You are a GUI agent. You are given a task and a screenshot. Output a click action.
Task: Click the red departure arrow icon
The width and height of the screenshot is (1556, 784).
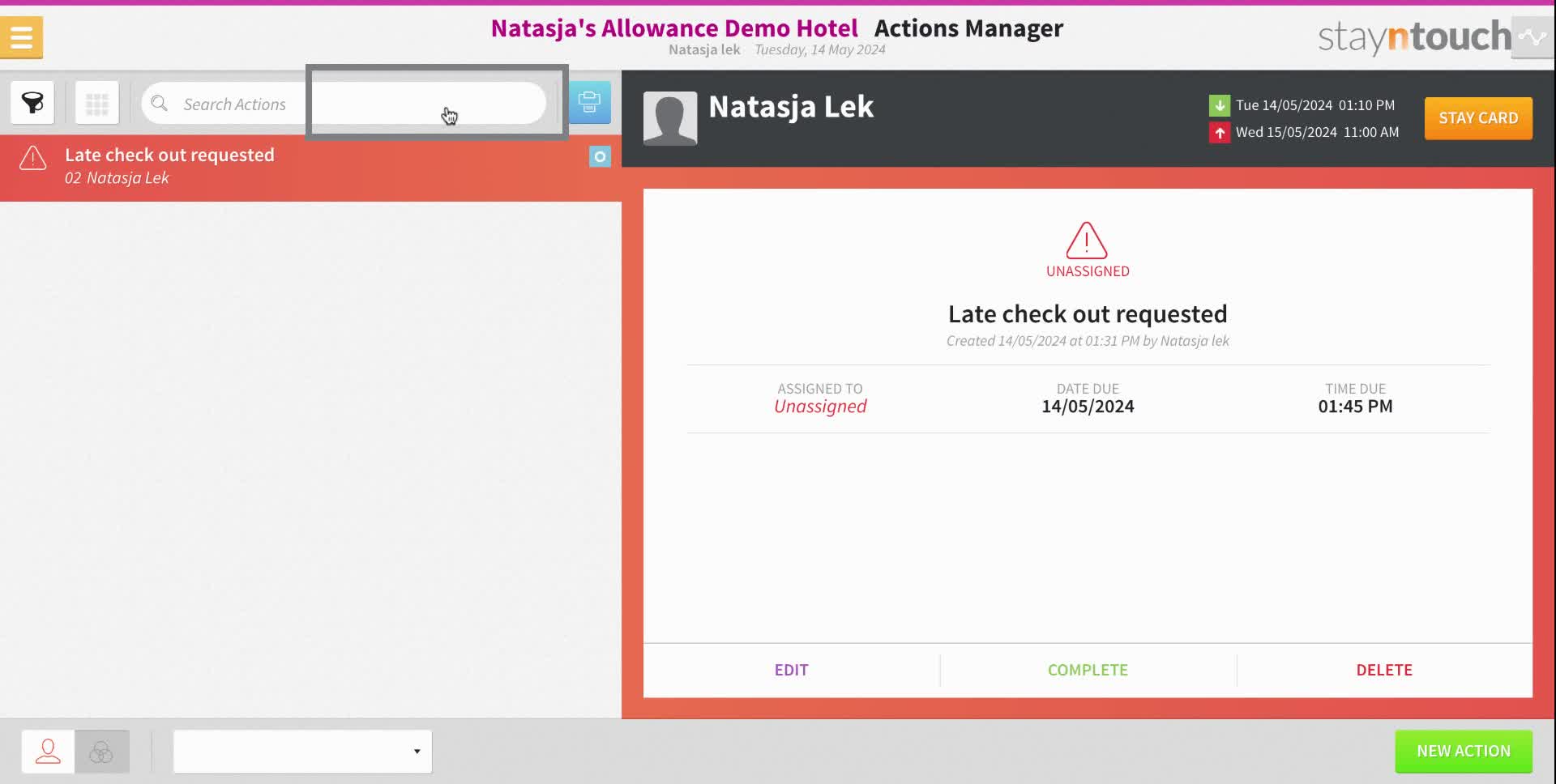pos(1219,132)
